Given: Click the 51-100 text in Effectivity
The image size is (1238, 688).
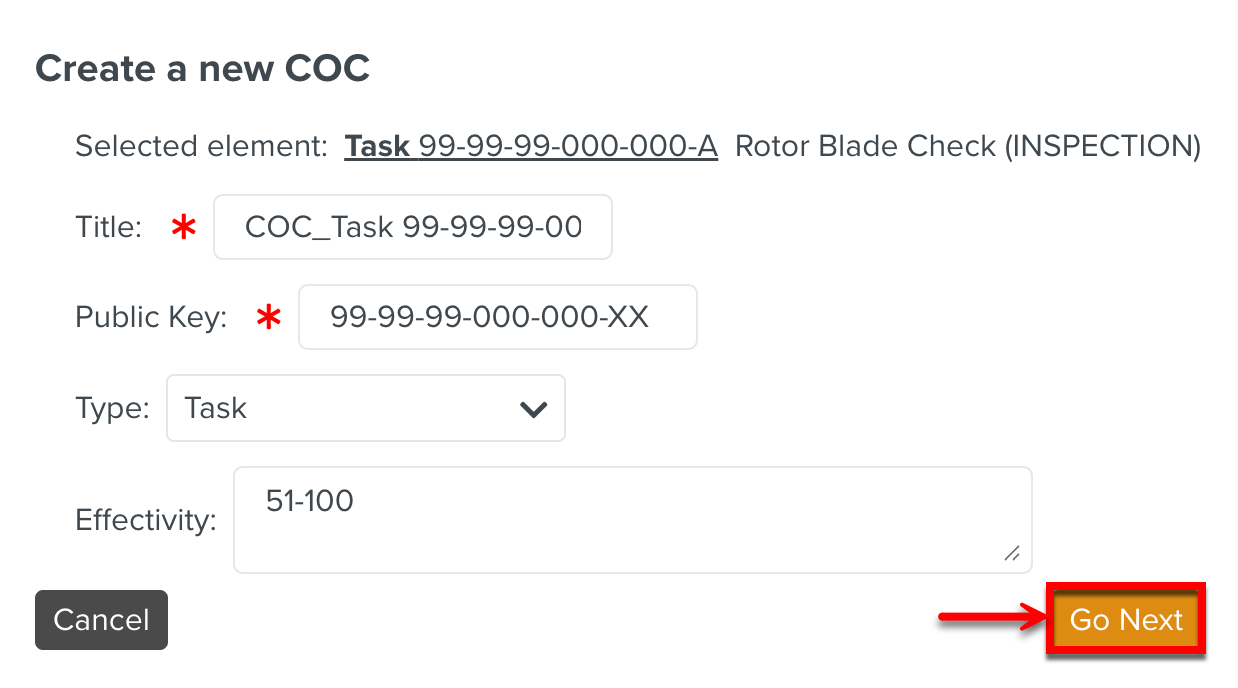Looking at the screenshot, I should click(310, 500).
